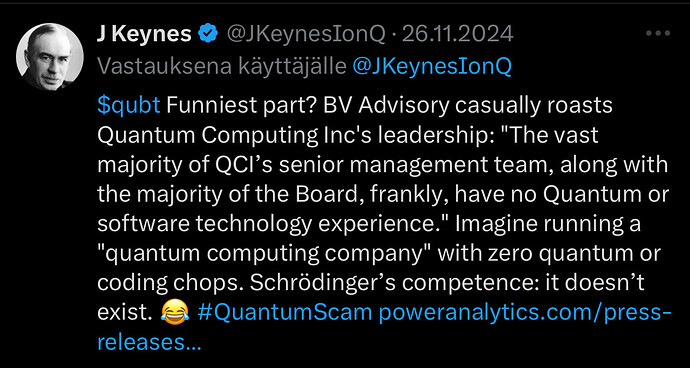Open J Keynes' profile picture

pyautogui.click(x=50, y=57)
